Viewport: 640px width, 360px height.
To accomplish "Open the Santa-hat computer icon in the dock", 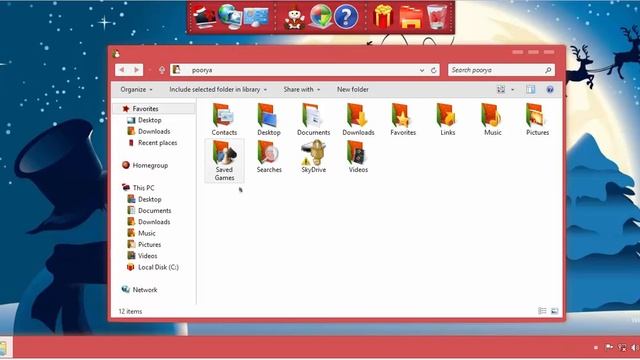I will 204,17.
